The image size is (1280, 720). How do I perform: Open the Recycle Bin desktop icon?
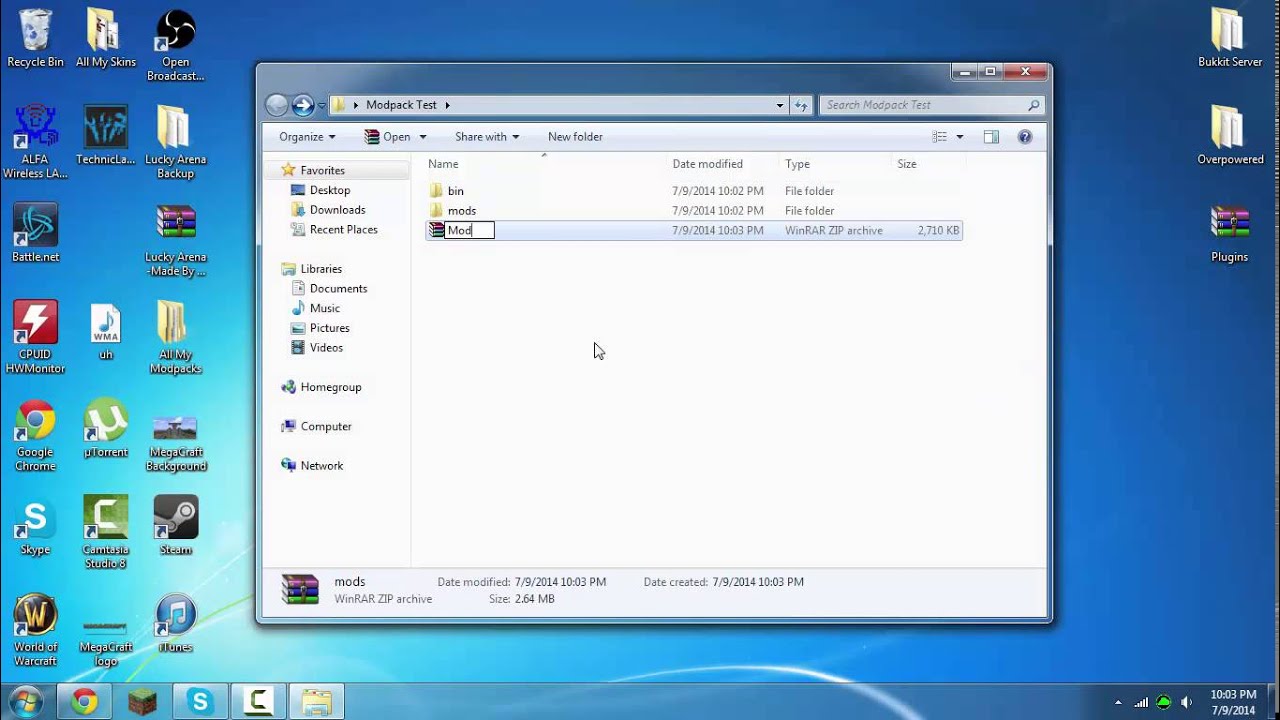(35, 39)
